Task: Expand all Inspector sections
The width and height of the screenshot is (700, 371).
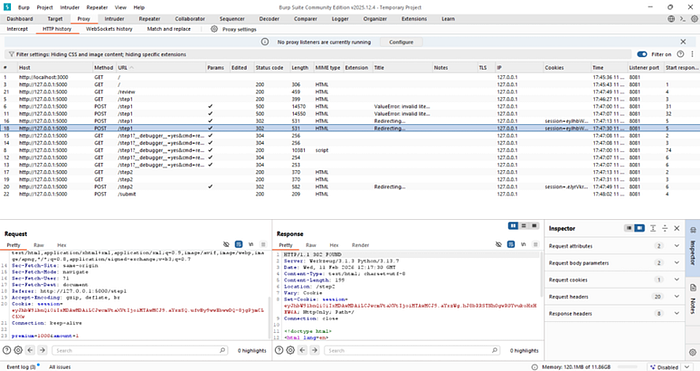Action: 653,228
